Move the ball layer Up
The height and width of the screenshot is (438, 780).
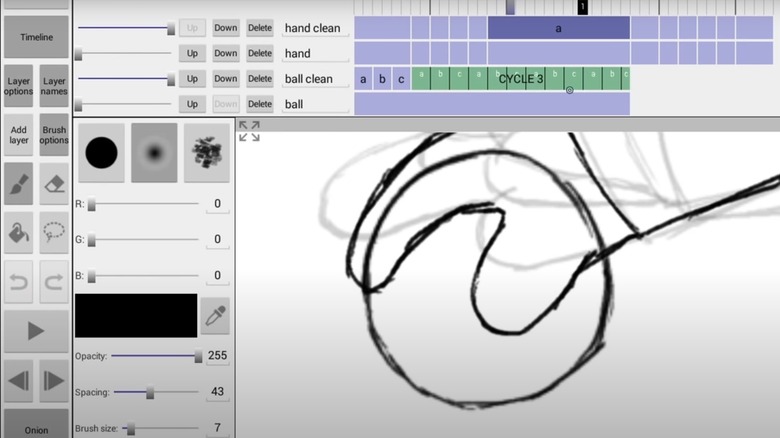(x=192, y=104)
